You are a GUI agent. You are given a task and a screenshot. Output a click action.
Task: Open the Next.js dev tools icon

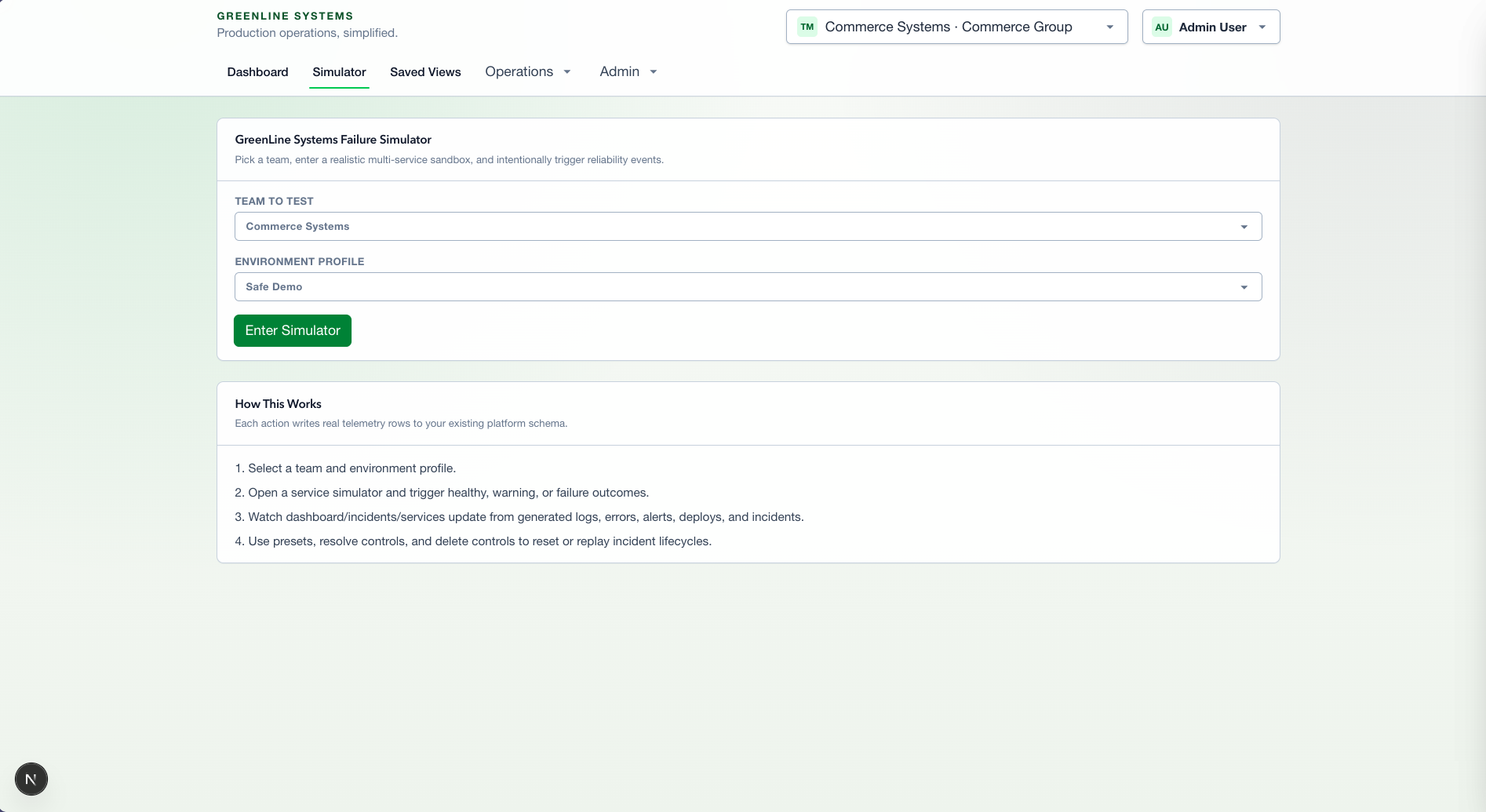(x=31, y=779)
